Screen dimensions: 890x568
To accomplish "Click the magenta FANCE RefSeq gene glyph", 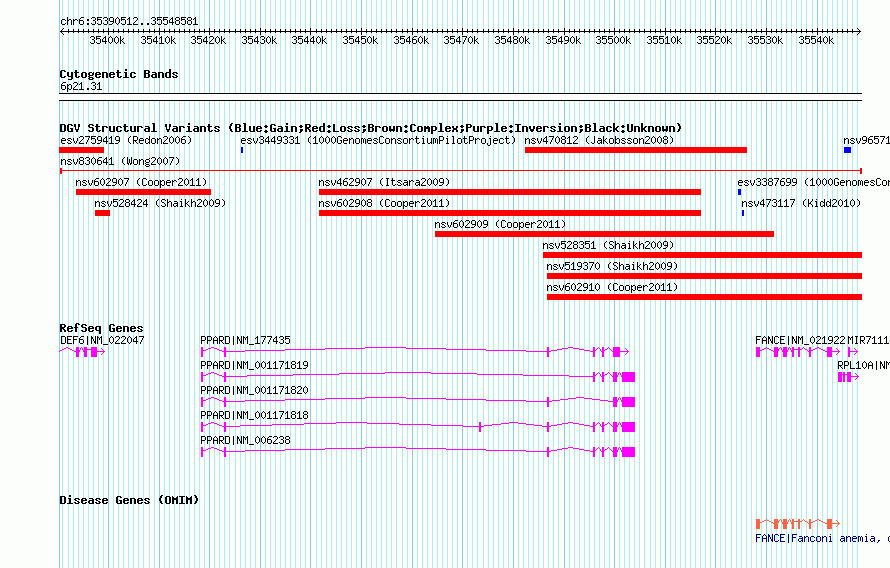I will coord(797,352).
